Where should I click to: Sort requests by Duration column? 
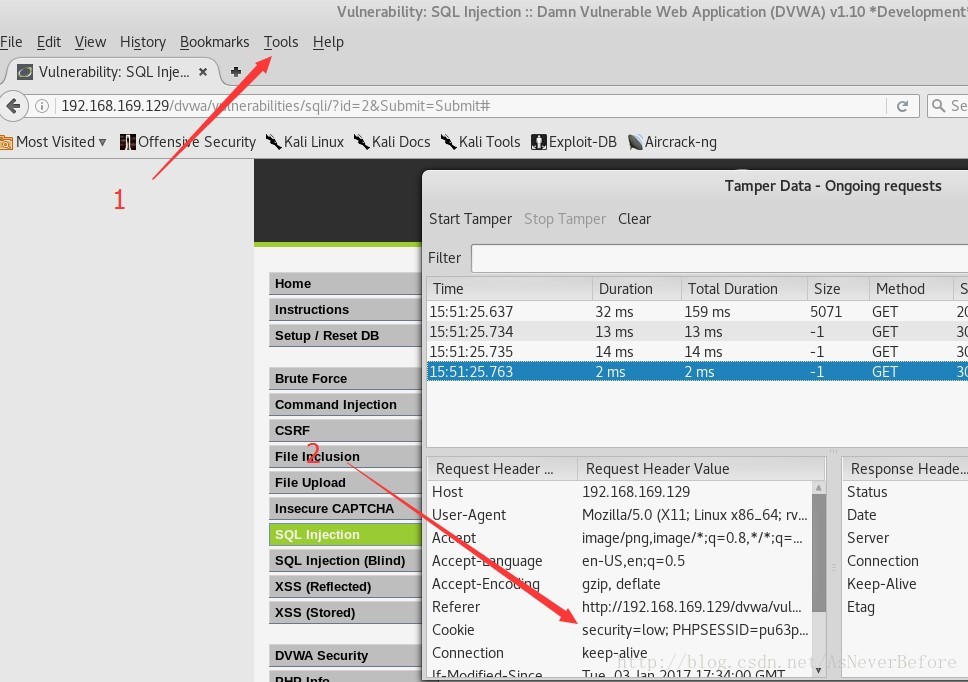[636, 289]
